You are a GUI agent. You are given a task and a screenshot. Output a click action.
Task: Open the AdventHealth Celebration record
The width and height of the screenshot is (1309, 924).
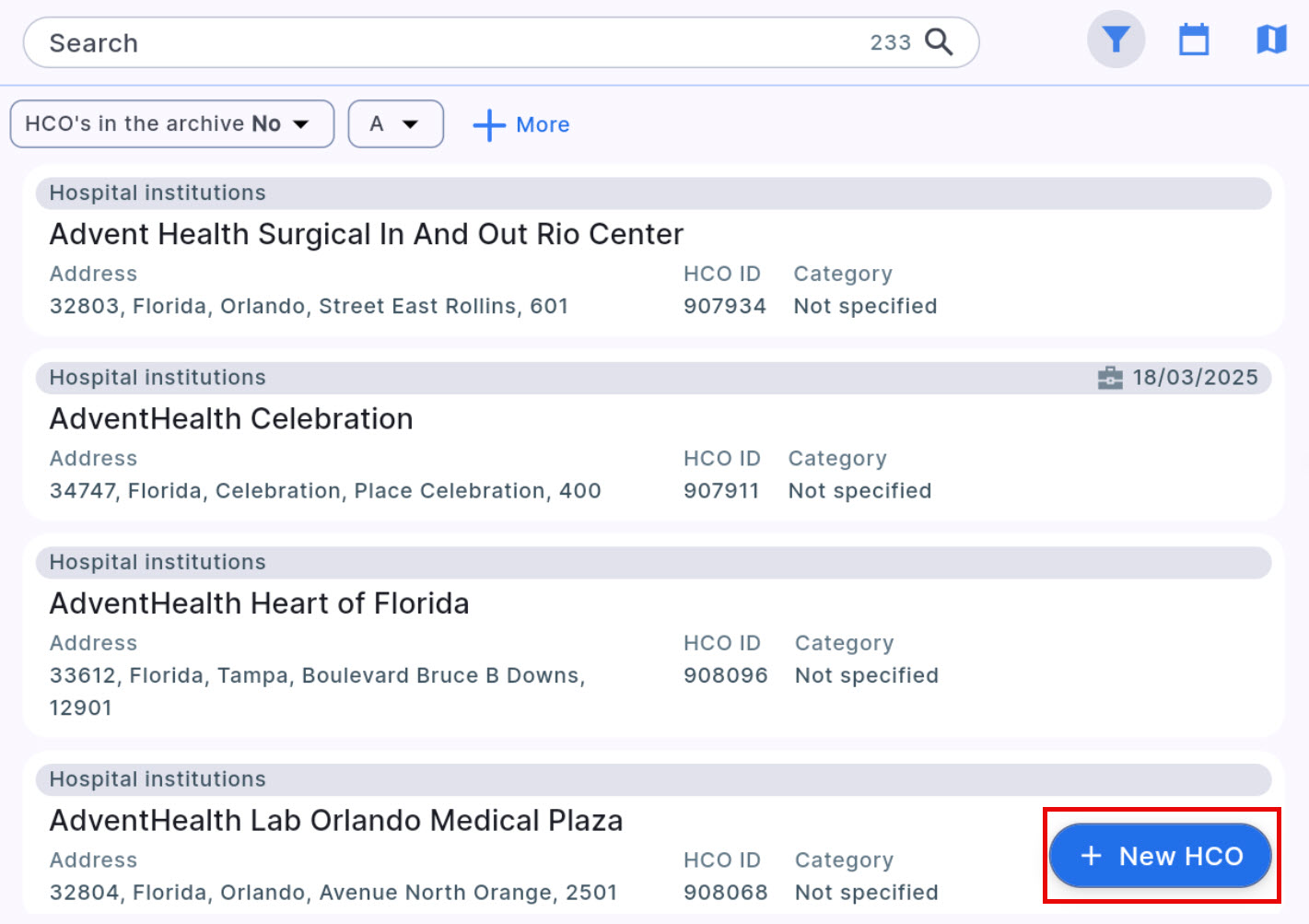click(x=231, y=419)
